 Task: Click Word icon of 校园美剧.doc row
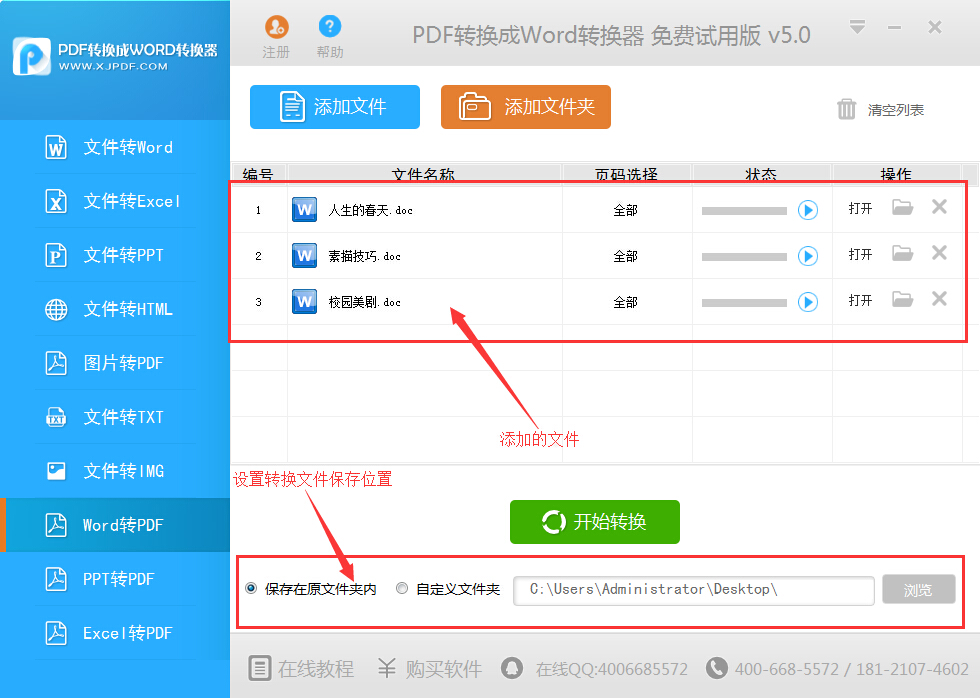(304, 302)
